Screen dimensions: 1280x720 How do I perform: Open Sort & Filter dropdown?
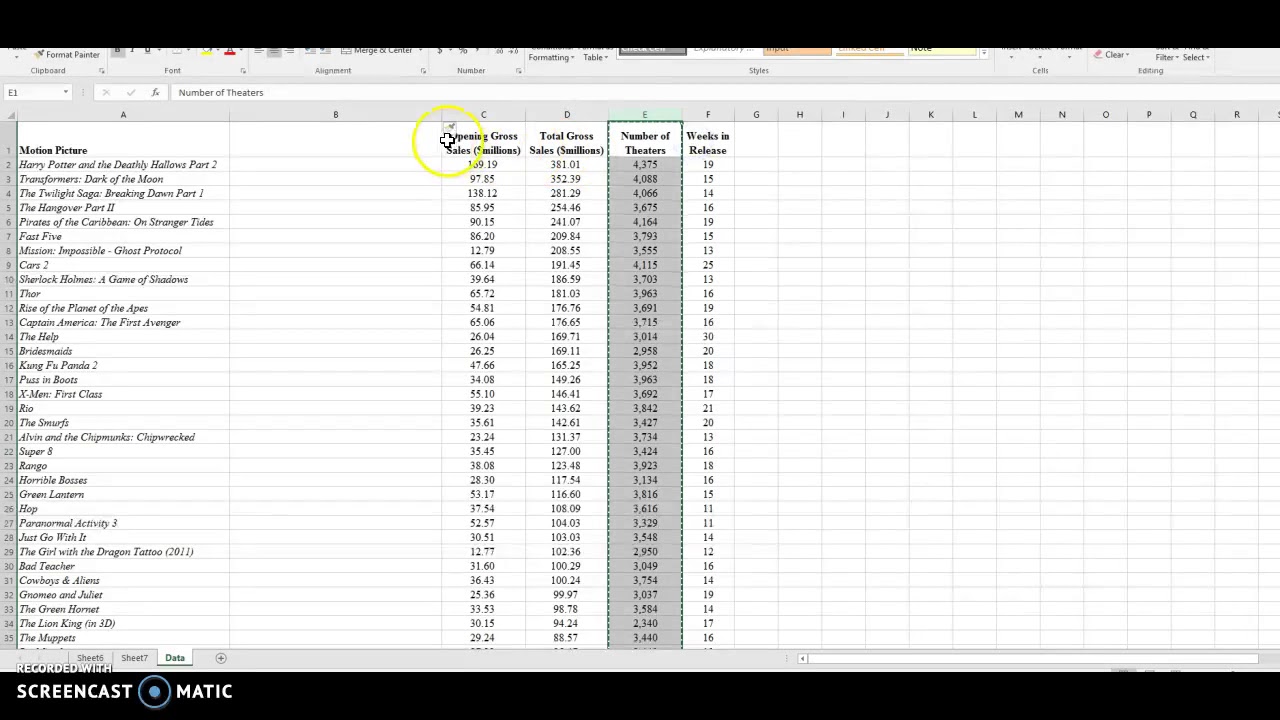pyautogui.click(x=1168, y=56)
